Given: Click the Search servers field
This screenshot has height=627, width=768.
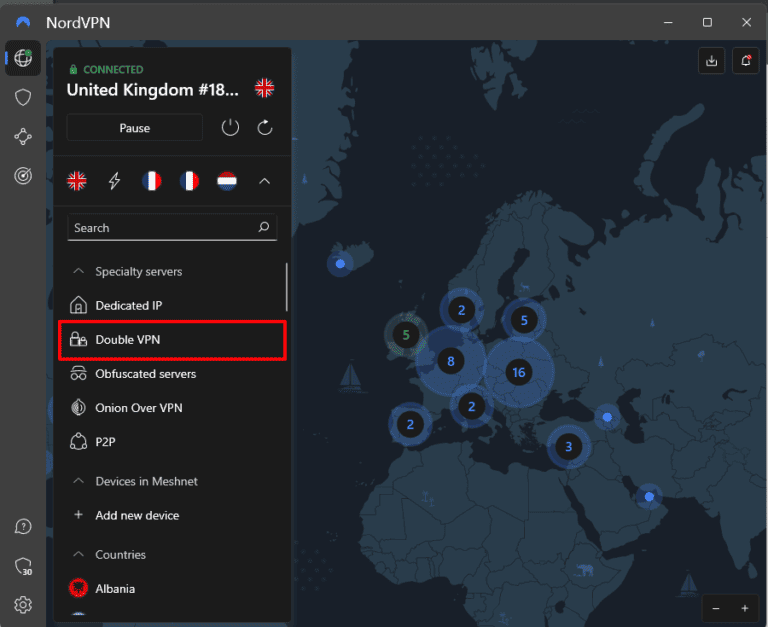Looking at the screenshot, I should tap(160, 228).
